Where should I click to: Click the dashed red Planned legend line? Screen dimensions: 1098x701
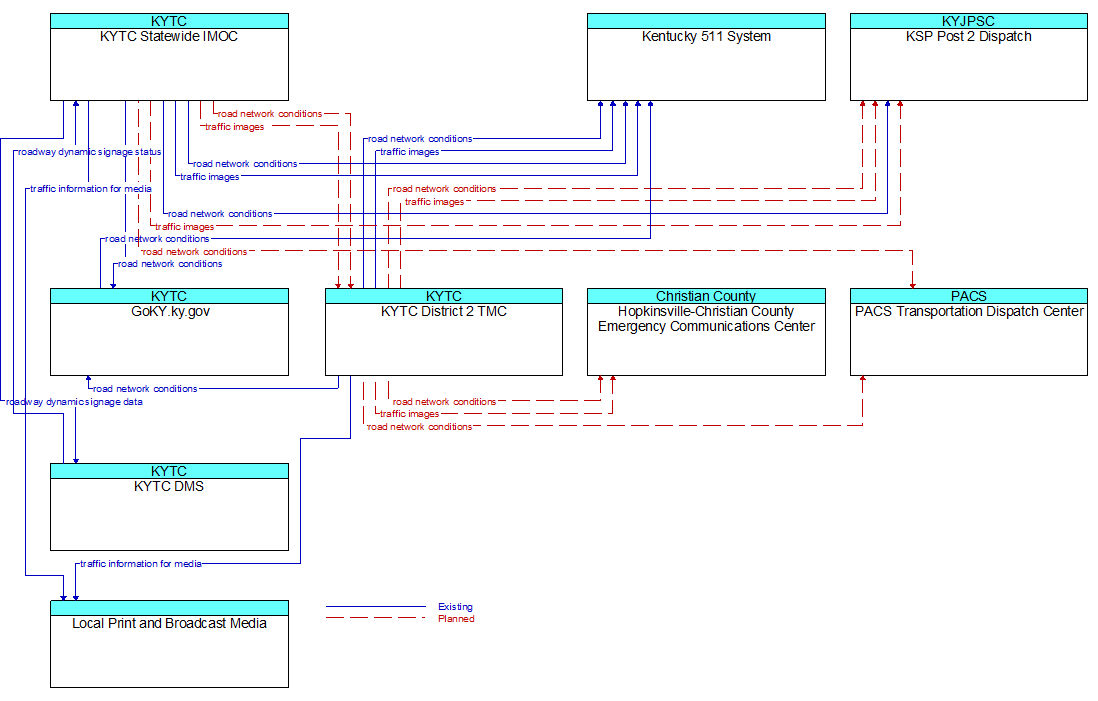[x=375, y=618]
